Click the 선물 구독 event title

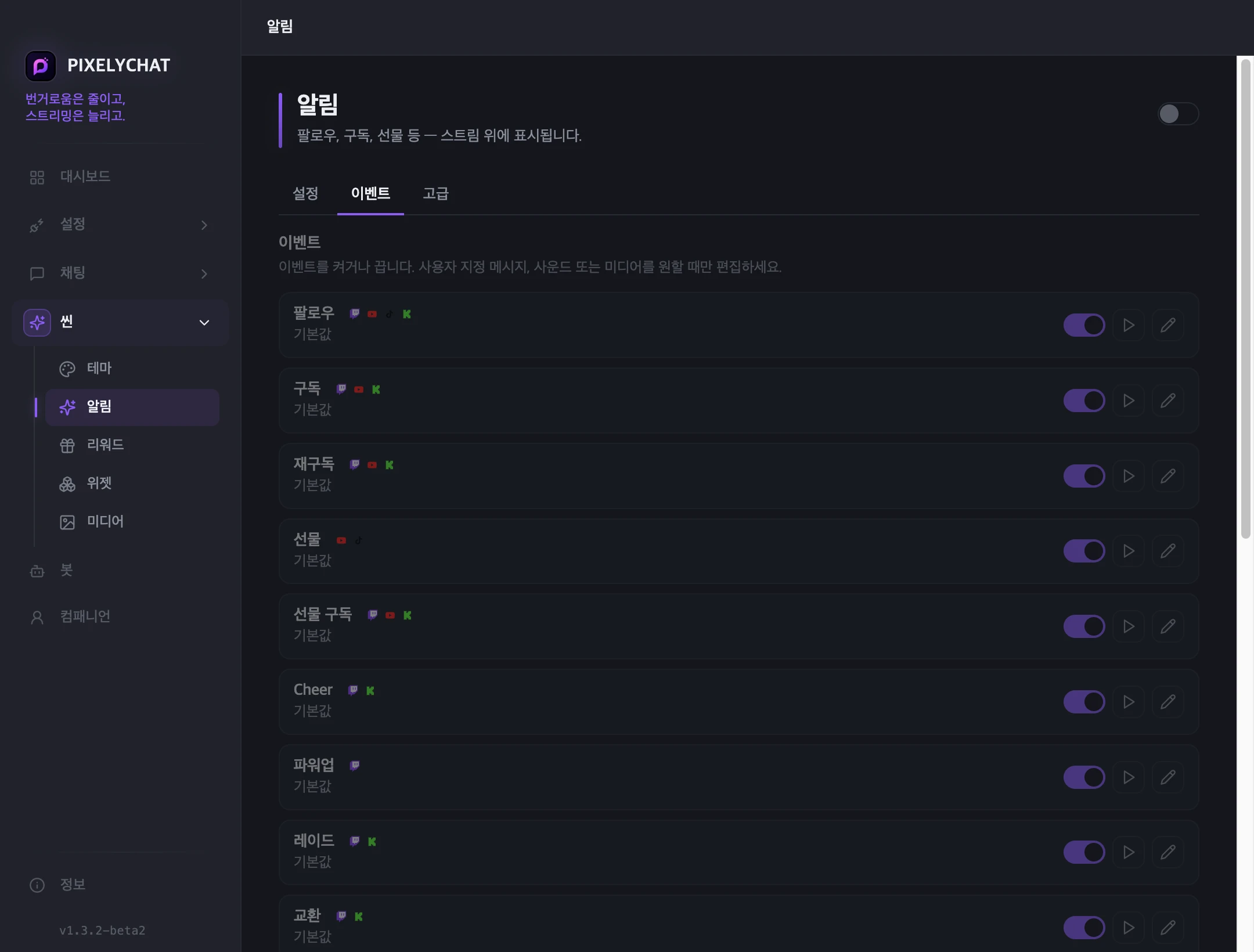point(323,614)
